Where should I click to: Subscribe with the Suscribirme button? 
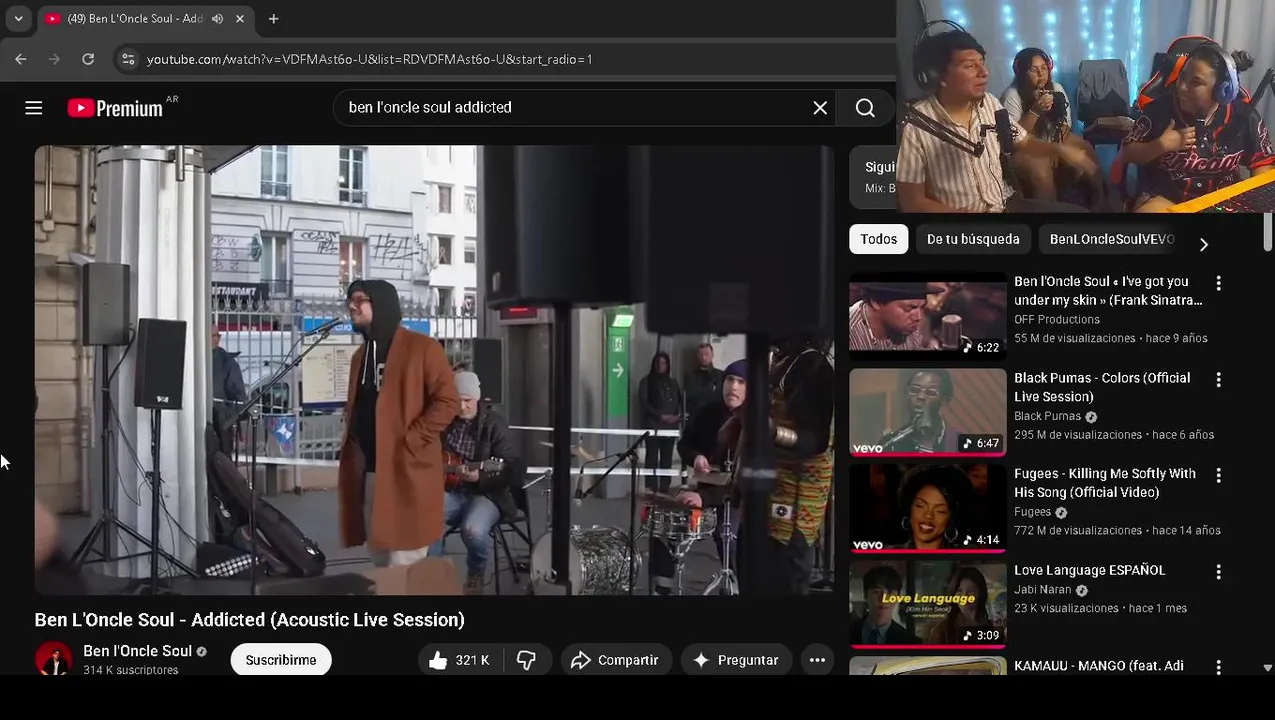(281, 660)
